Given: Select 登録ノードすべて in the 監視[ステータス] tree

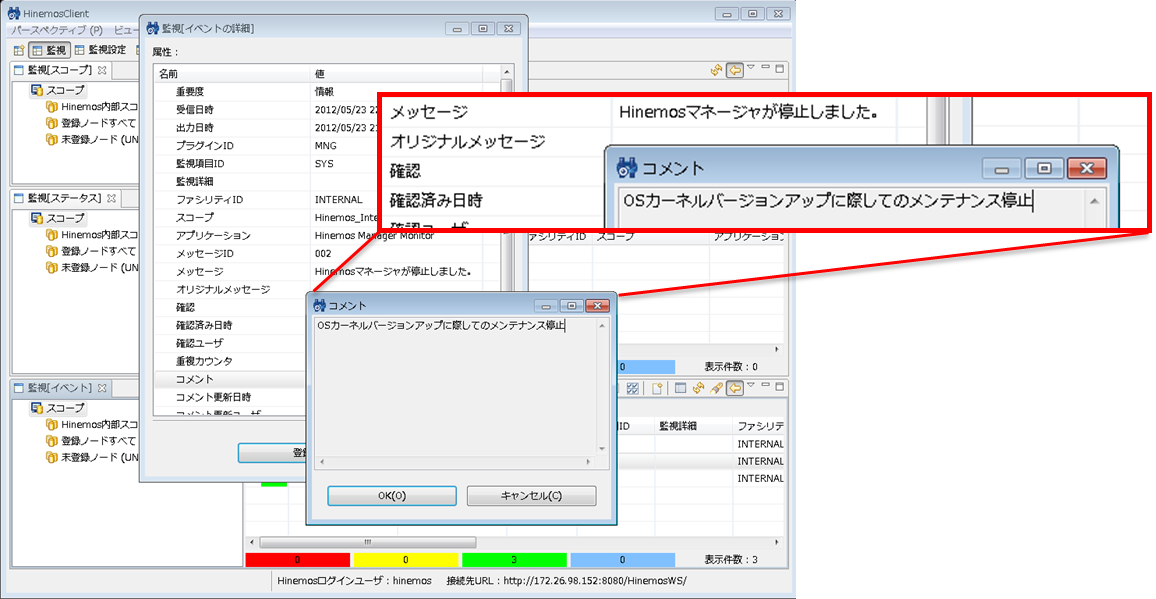Looking at the screenshot, I should click(91, 251).
